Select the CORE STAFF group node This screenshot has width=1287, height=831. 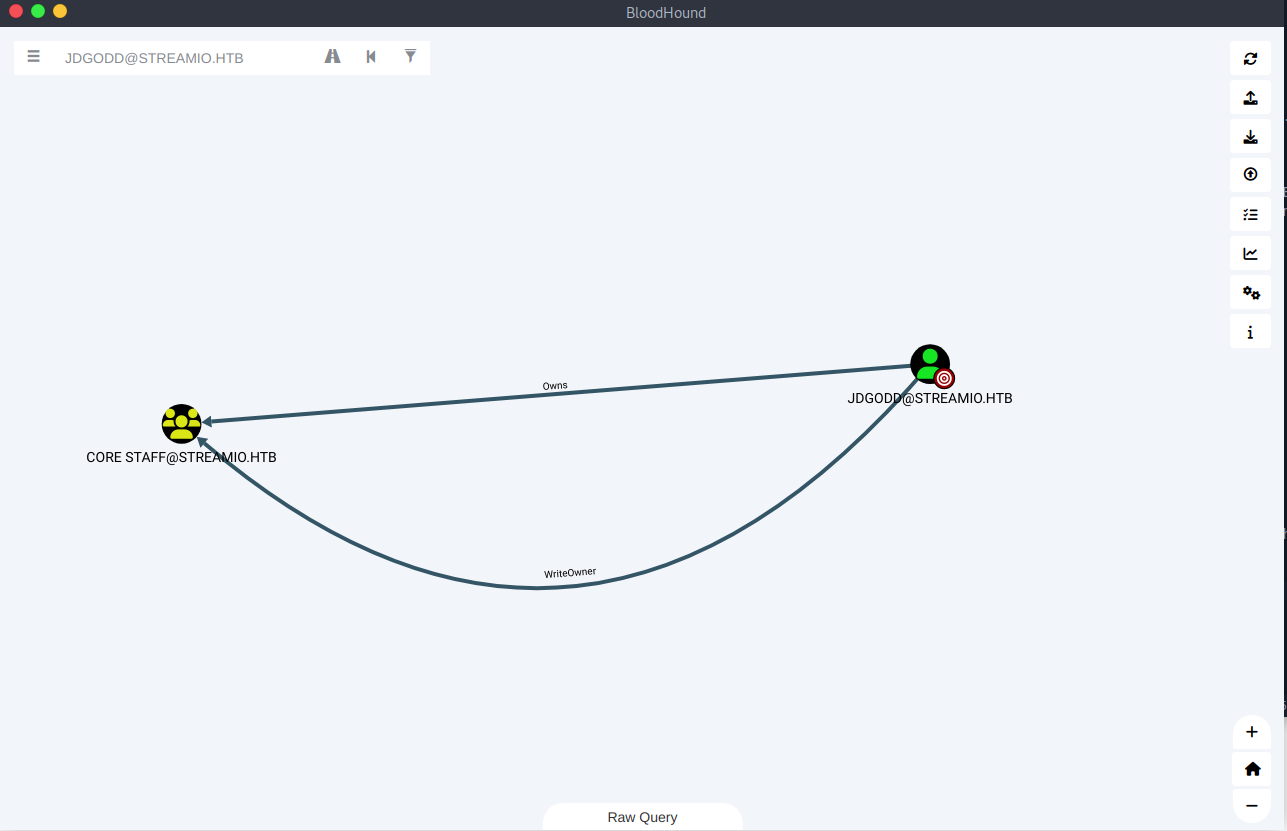181,424
